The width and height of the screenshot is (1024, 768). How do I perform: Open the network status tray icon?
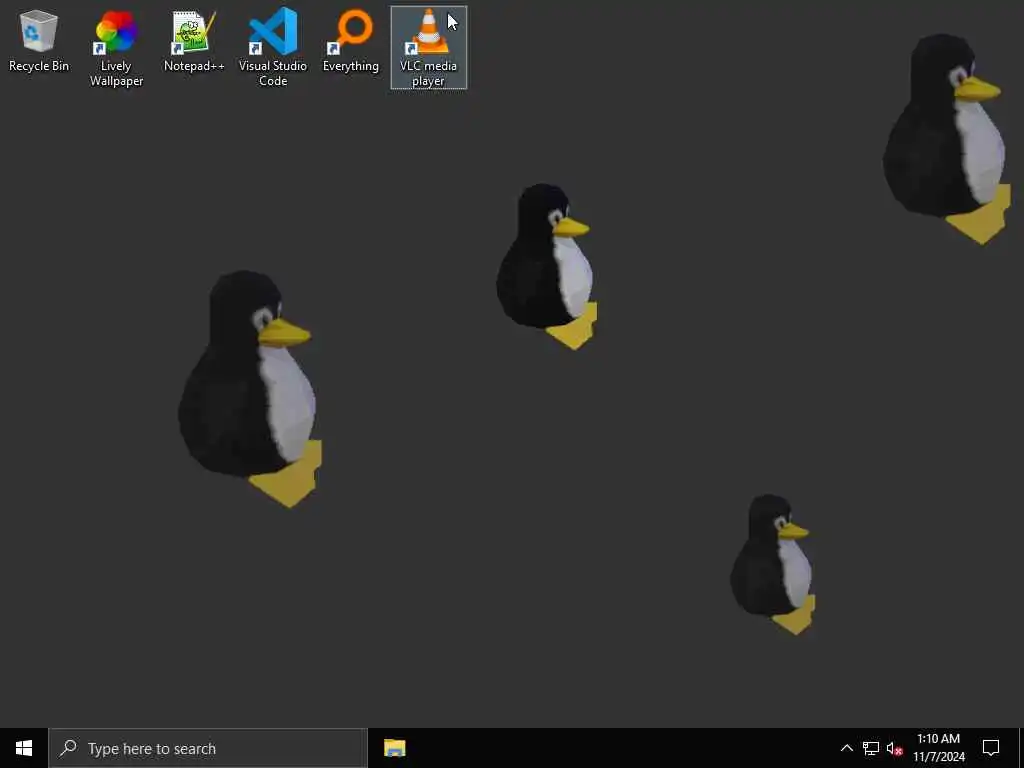pos(871,748)
